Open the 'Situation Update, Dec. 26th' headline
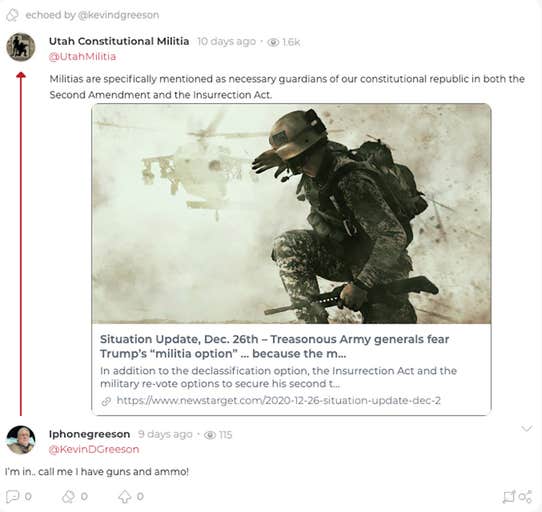This screenshot has width=542, height=512. (x=274, y=346)
